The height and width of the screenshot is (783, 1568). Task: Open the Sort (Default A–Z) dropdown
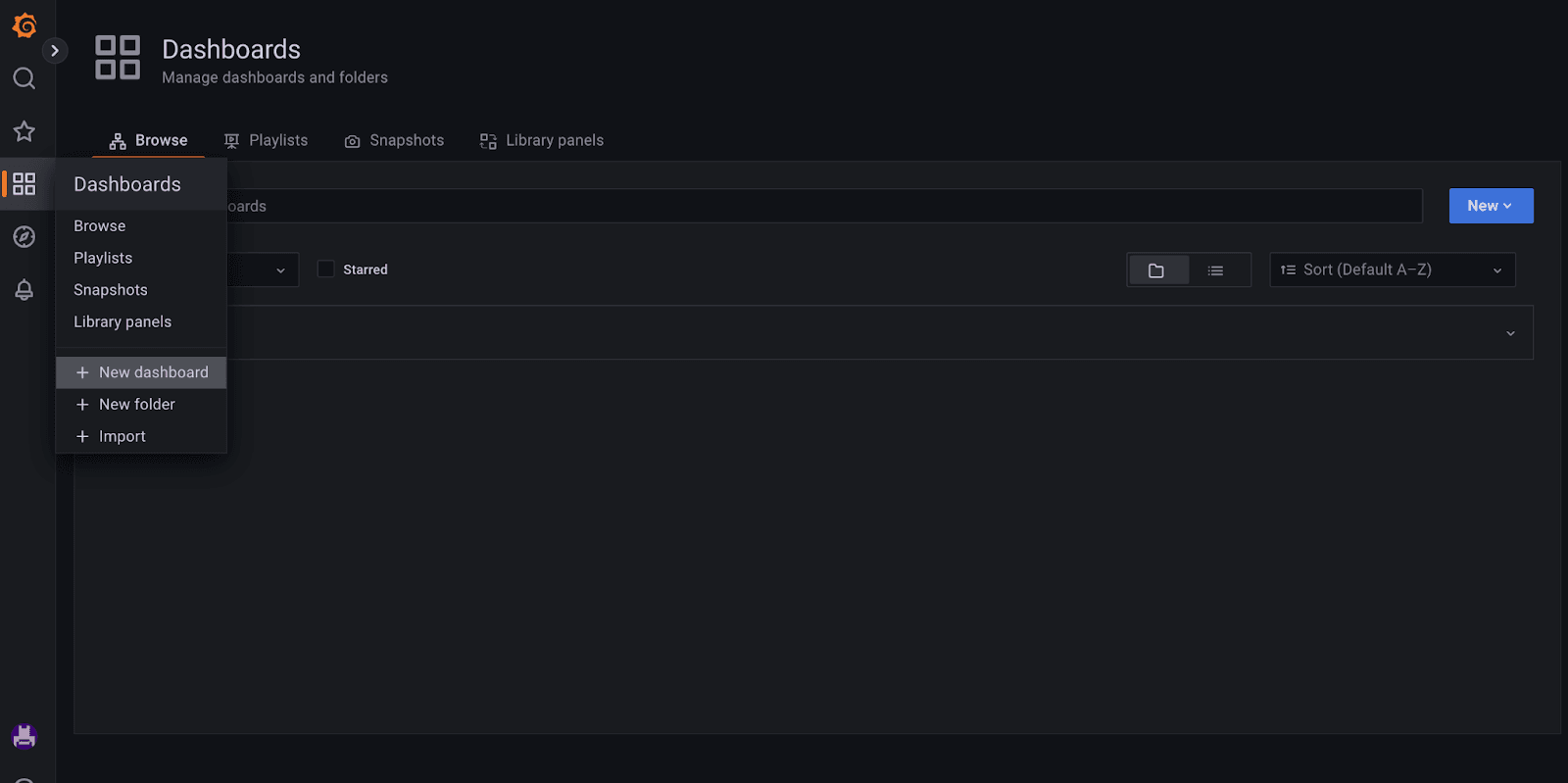1393,269
